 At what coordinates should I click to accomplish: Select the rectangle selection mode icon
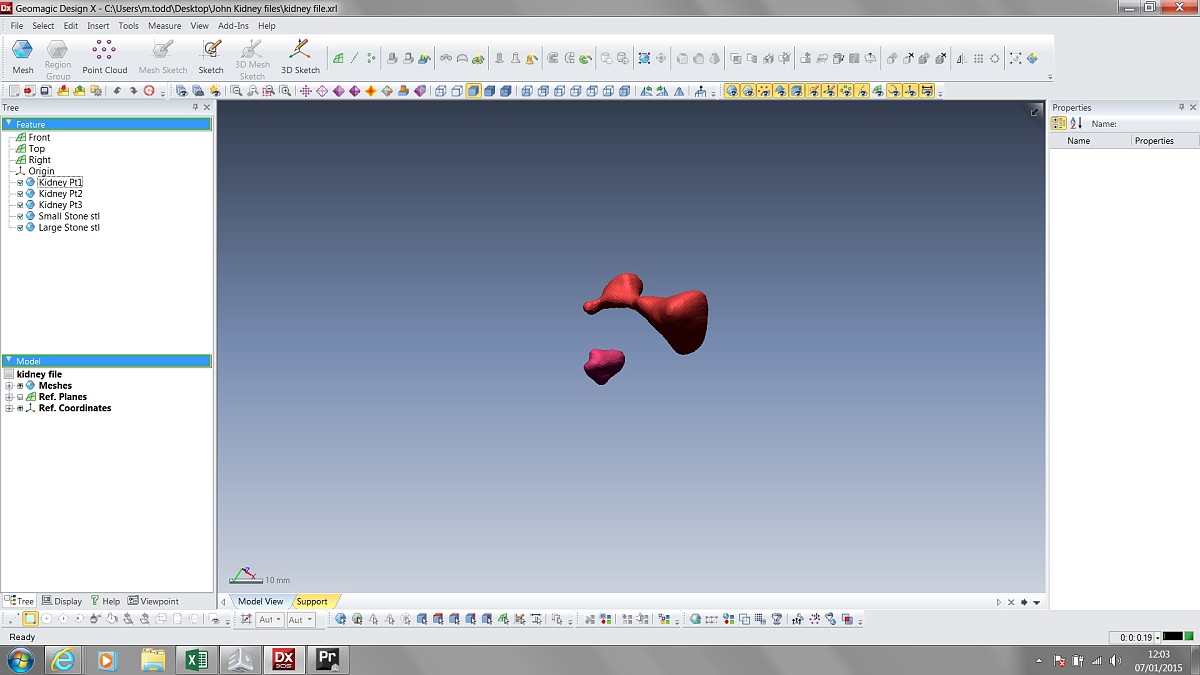30,620
